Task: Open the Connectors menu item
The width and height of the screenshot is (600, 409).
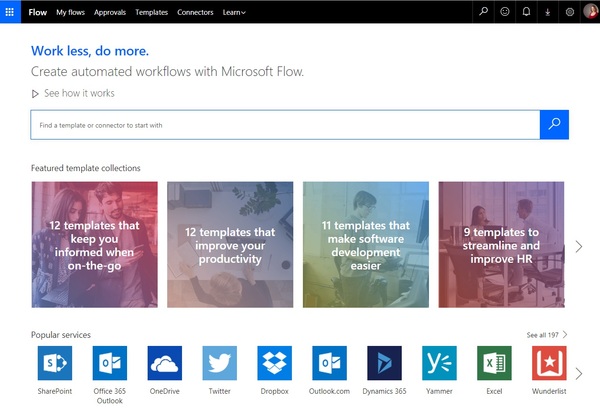Action: (195, 12)
